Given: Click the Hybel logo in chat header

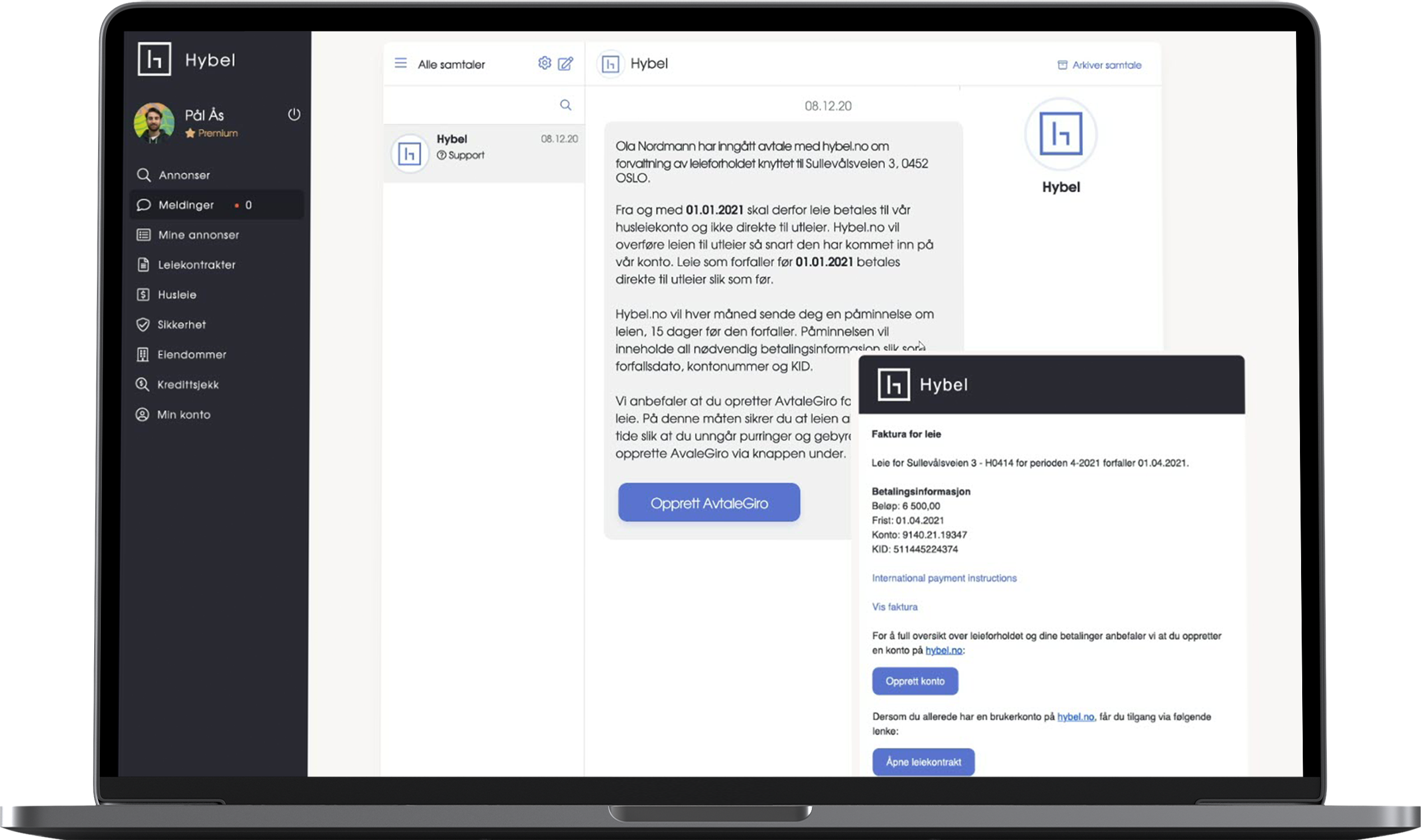Looking at the screenshot, I should (x=610, y=64).
